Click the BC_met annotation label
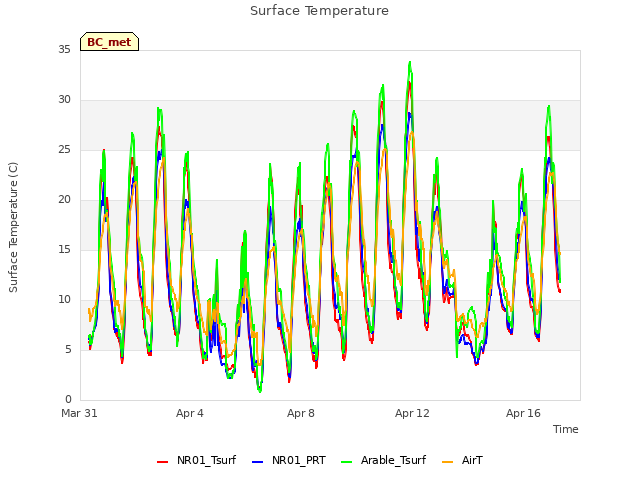 [x=109, y=42]
